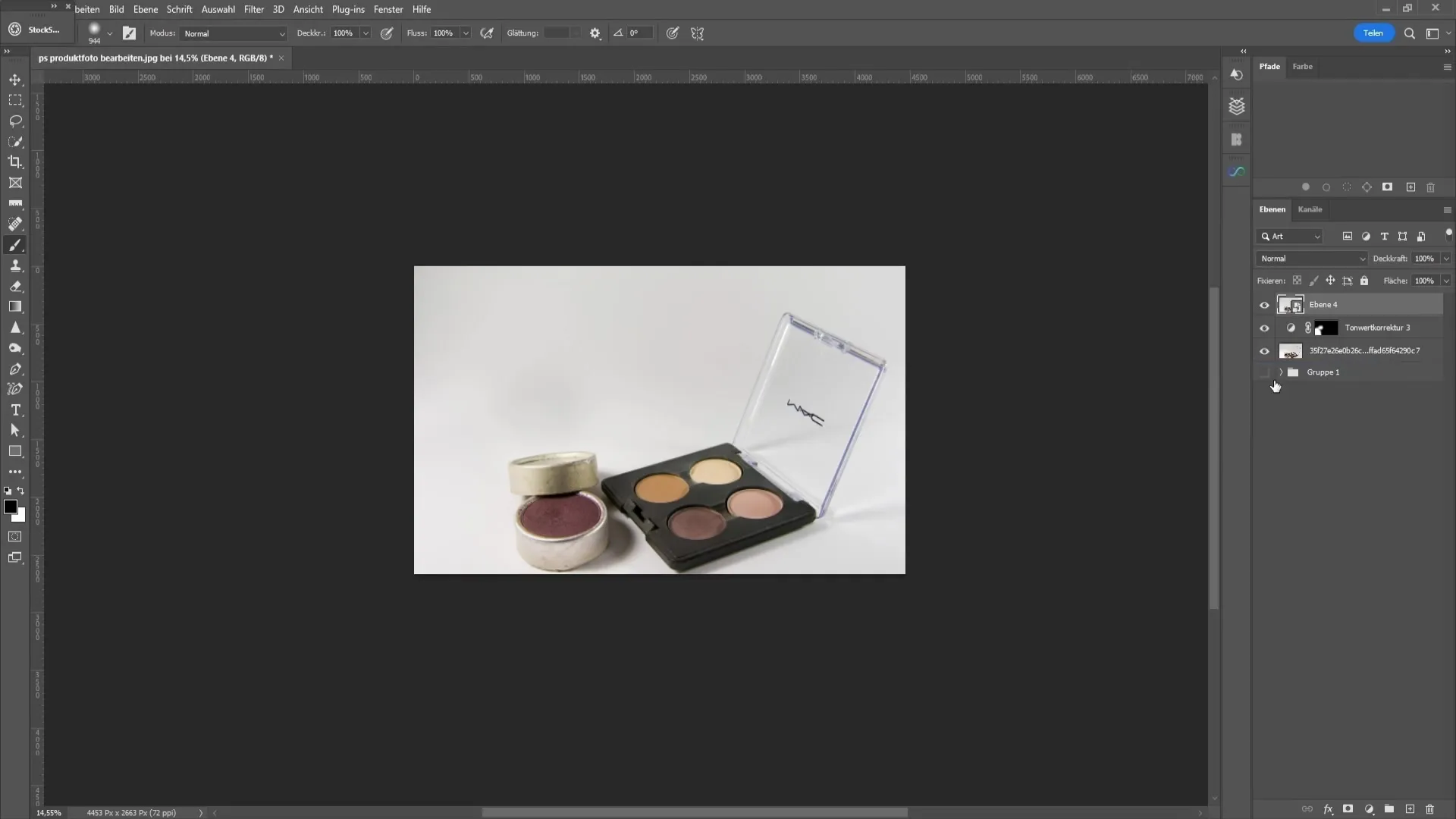Toggle Quick Mask mode

[x=15, y=536]
